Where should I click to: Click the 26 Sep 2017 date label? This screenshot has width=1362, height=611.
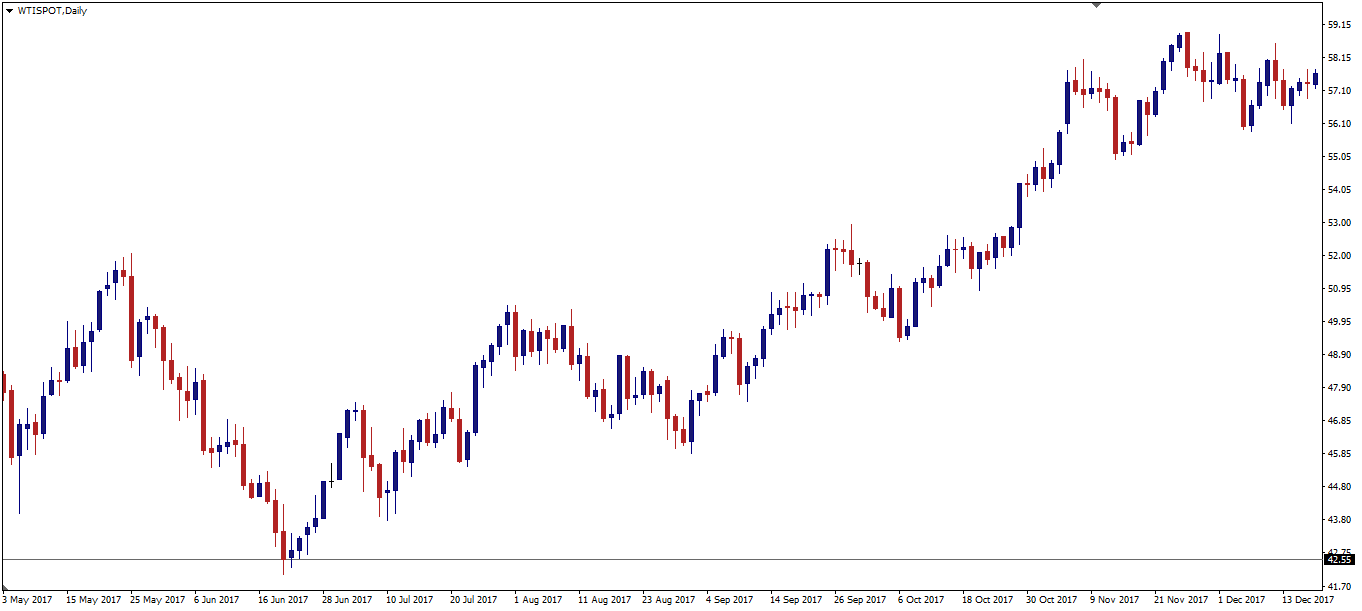pos(860,600)
